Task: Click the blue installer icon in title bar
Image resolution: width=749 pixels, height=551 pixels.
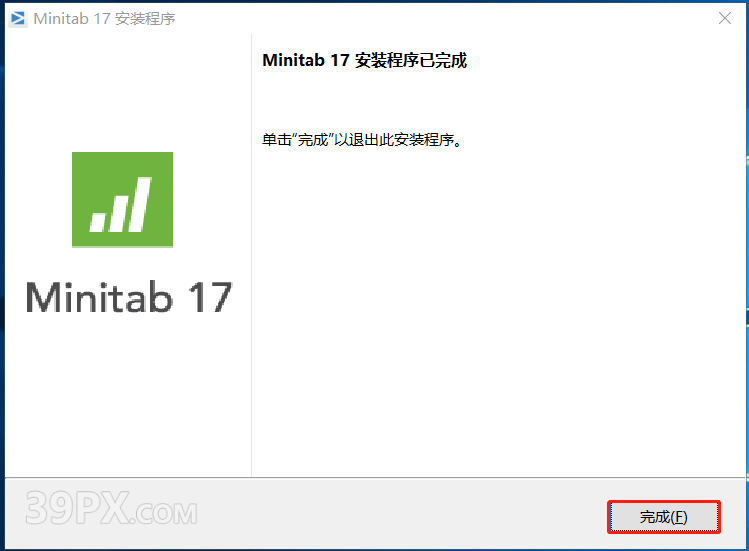Action: [x=18, y=18]
